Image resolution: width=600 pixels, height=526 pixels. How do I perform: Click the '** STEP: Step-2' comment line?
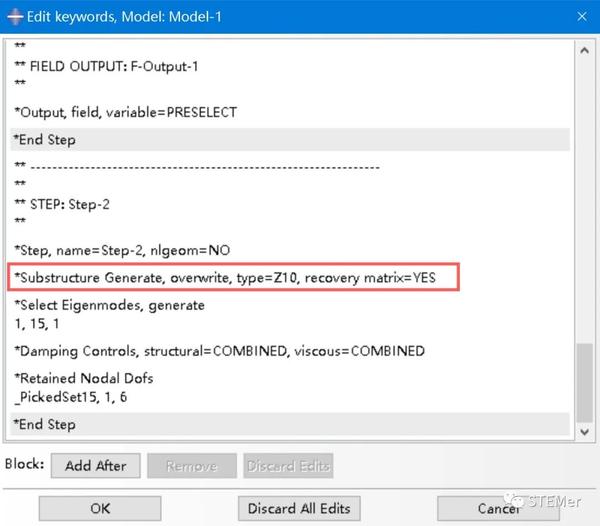pyautogui.click(x=62, y=204)
